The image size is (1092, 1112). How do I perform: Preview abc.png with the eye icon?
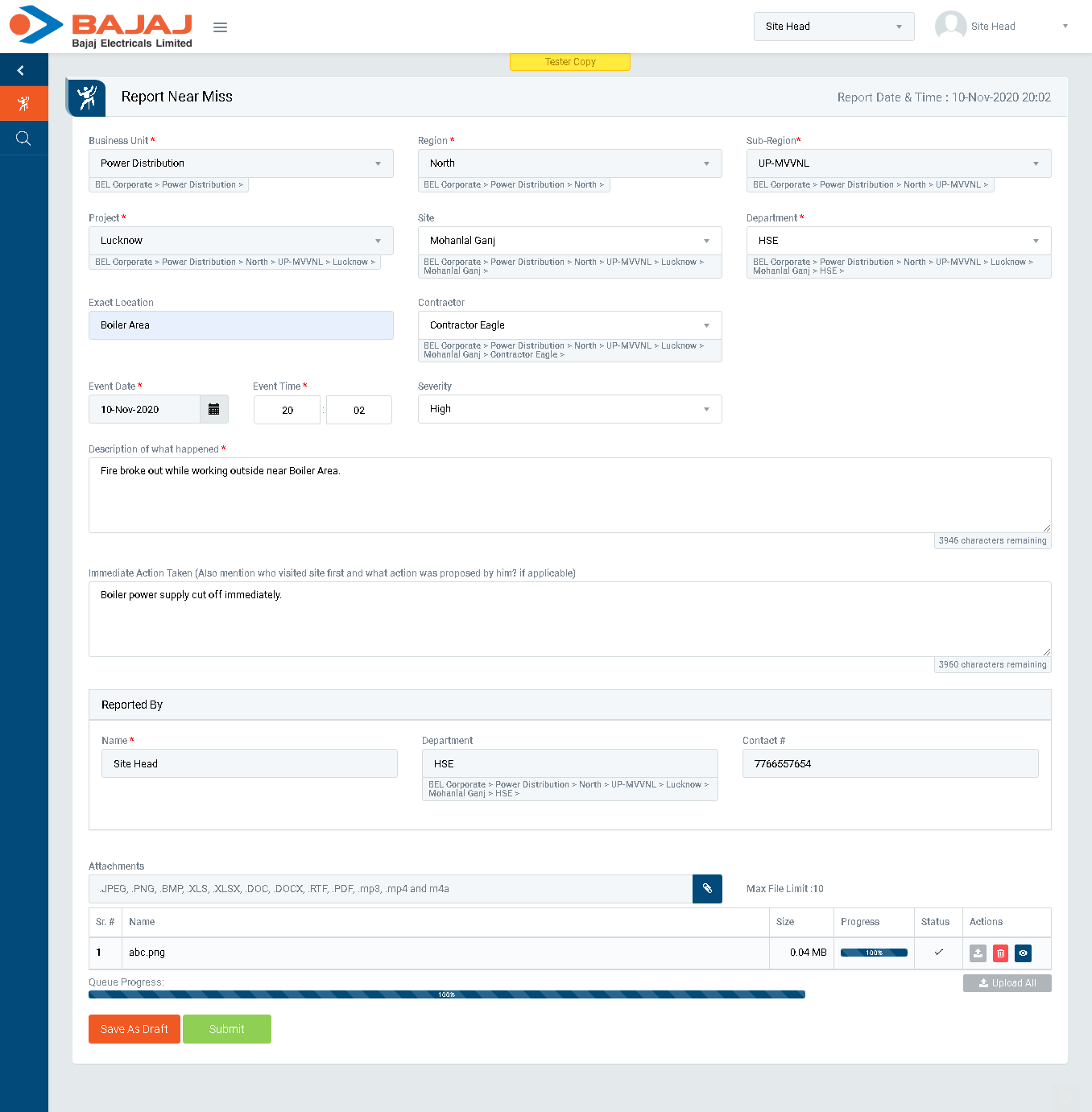point(1023,953)
